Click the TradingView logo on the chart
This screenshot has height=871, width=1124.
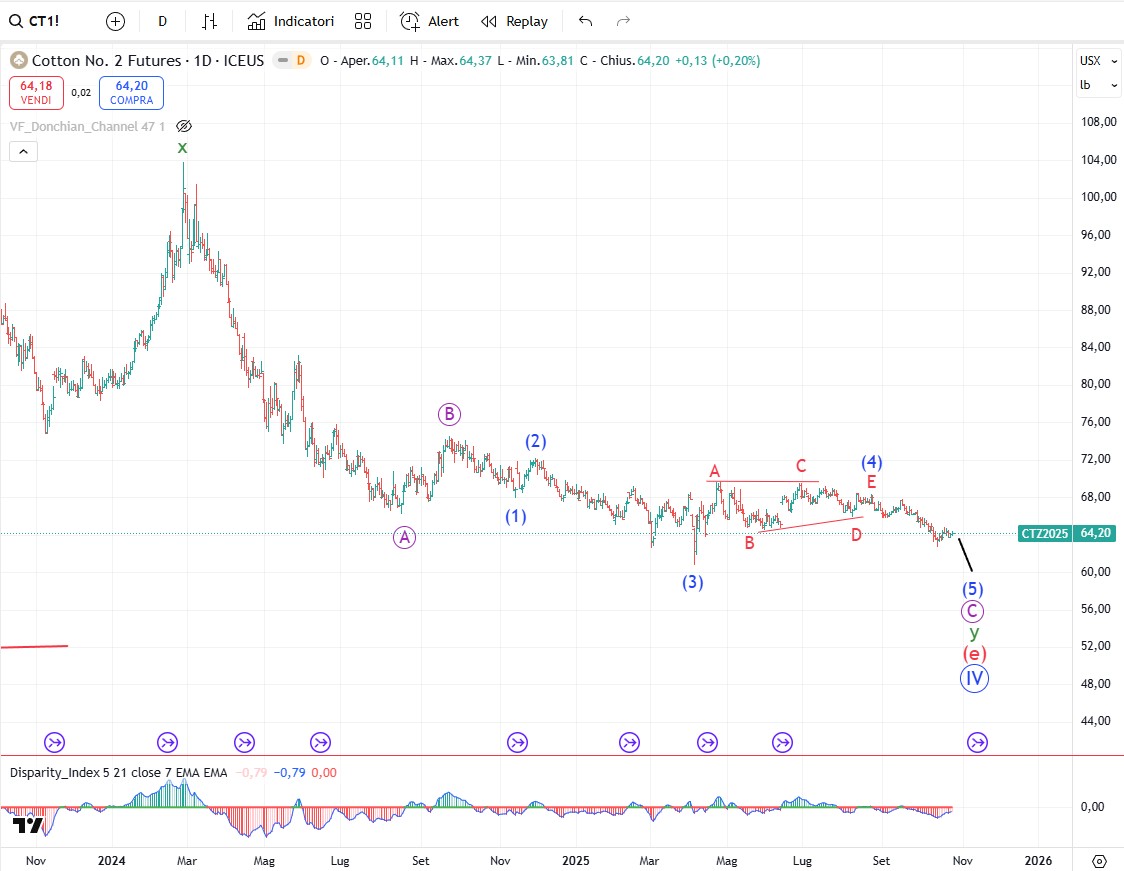point(27,826)
